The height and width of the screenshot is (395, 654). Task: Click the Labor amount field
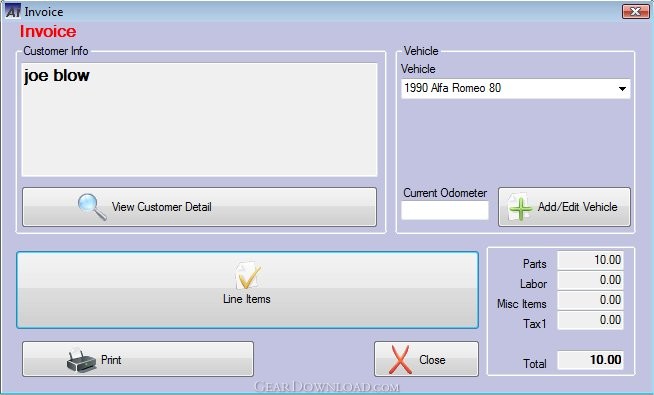pyautogui.click(x=591, y=280)
